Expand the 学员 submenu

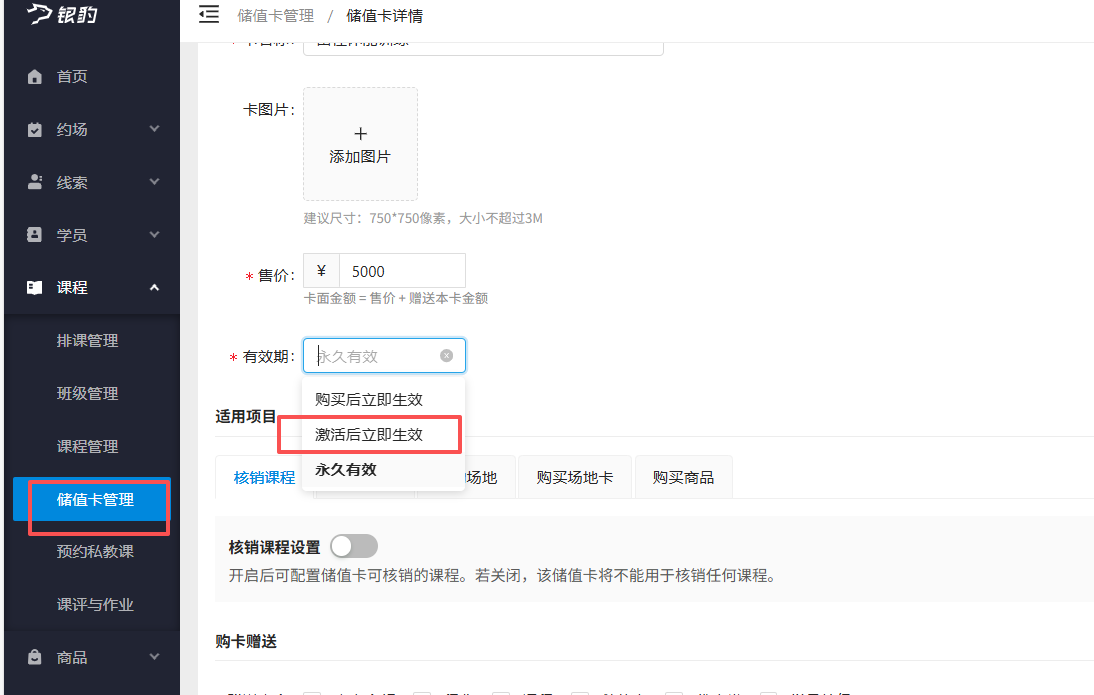[155, 234]
